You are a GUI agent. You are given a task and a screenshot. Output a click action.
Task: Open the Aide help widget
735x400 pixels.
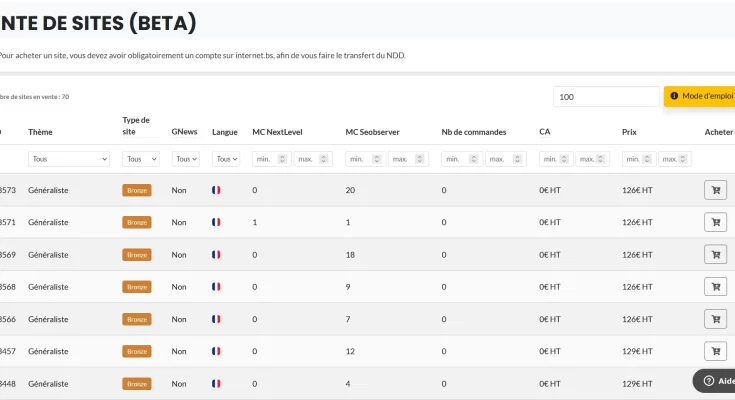[714, 381]
